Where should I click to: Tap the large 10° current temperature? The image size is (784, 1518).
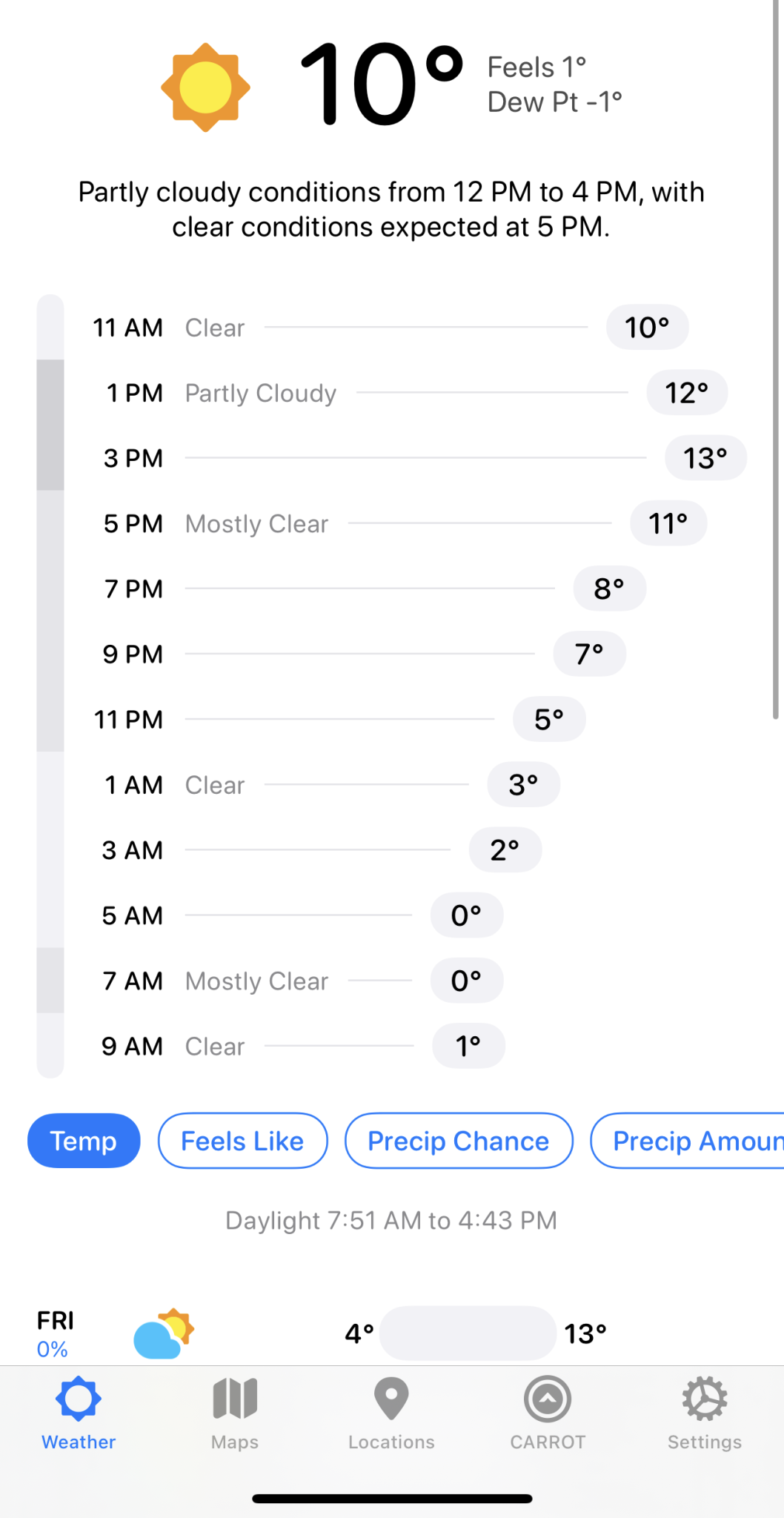[382, 84]
